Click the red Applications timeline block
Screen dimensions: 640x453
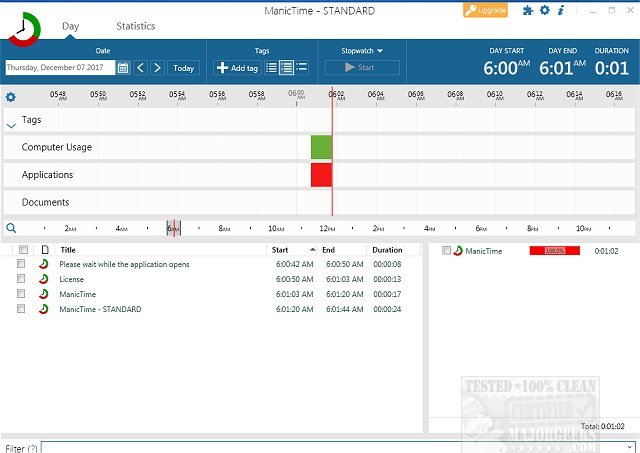coord(321,175)
